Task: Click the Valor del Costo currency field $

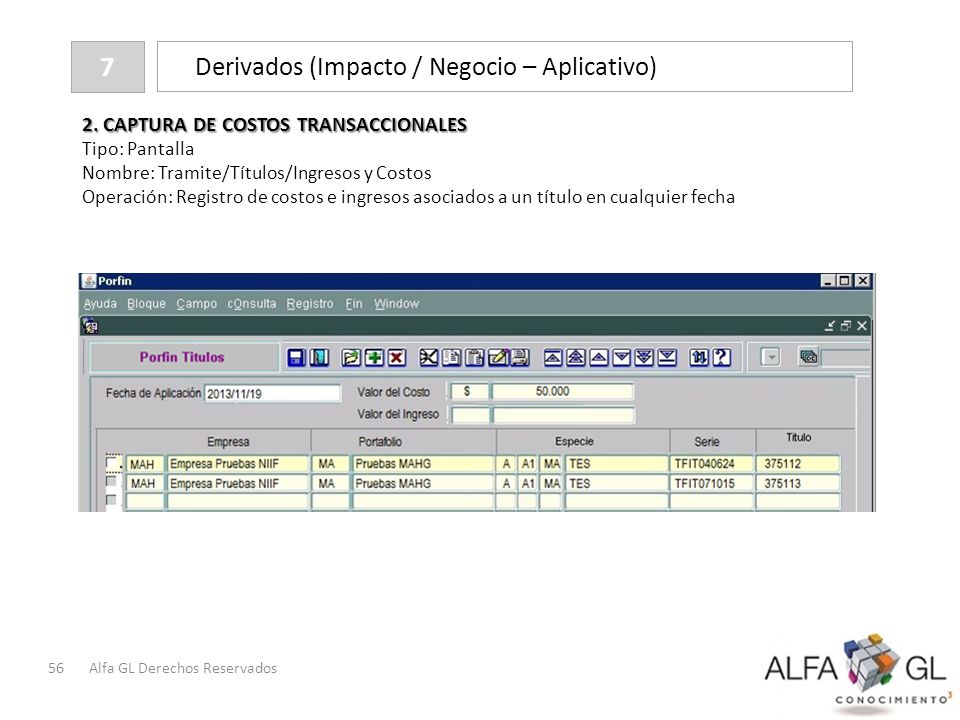Action: (470, 391)
